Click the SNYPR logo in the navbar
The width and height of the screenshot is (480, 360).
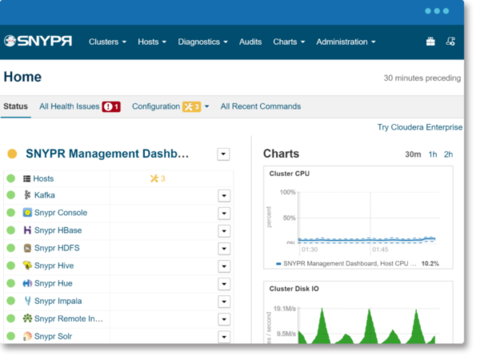38,41
